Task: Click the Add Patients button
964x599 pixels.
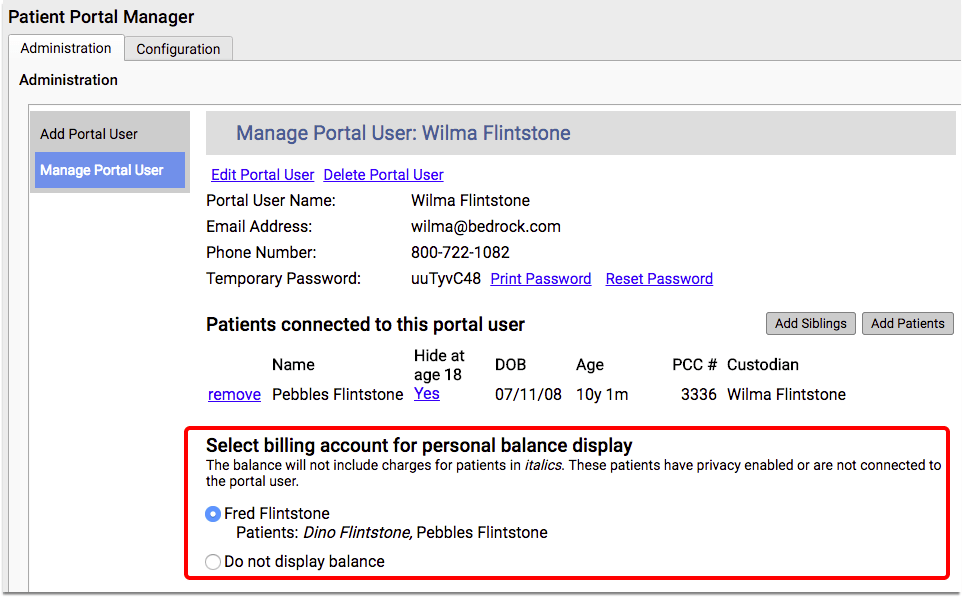Action: (907, 323)
